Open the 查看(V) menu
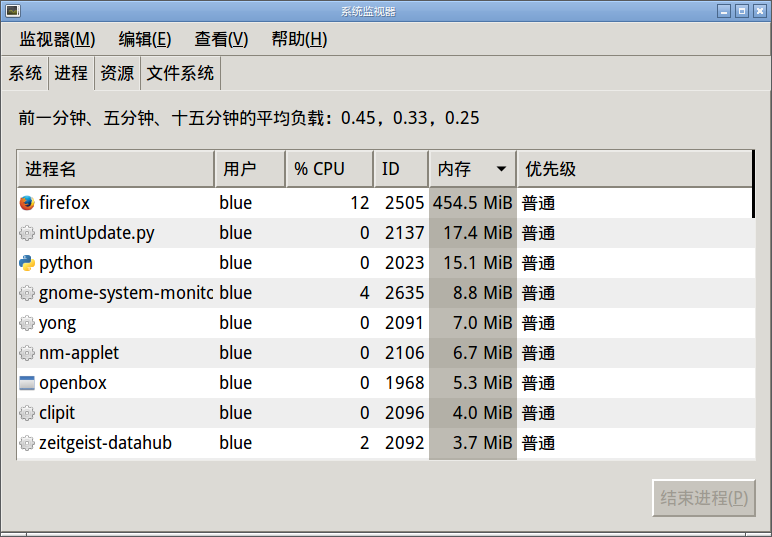The width and height of the screenshot is (772, 537). point(221,39)
